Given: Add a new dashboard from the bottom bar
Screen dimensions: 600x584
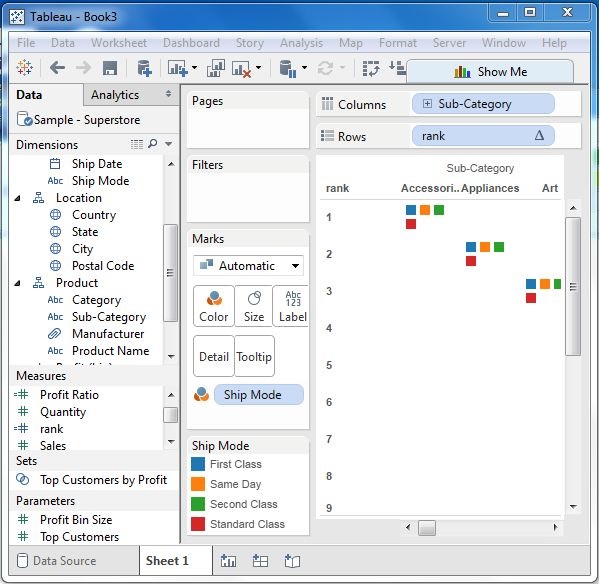Looking at the screenshot, I should tap(260, 561).
